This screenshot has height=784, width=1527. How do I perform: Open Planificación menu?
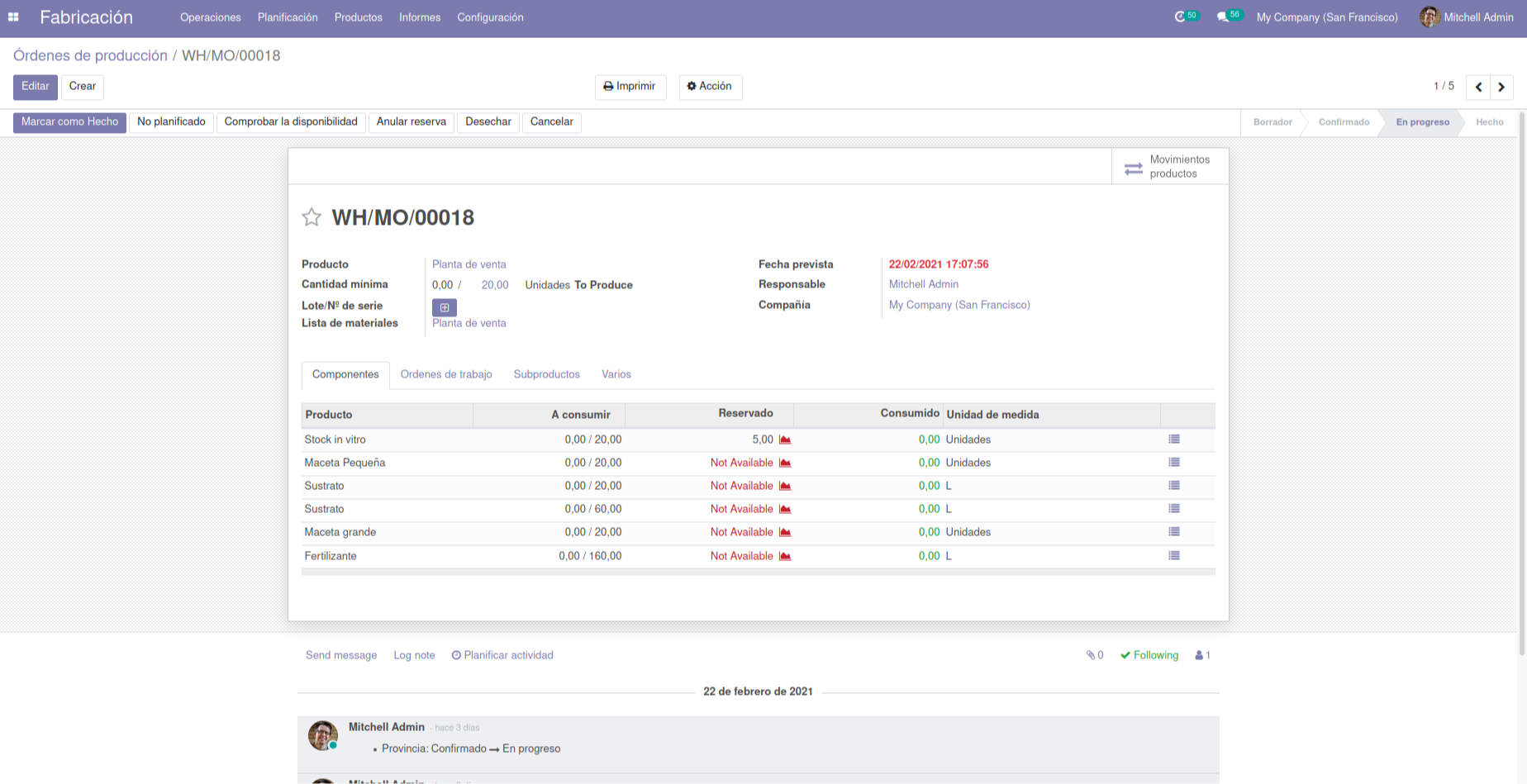[x=288, y=17]
